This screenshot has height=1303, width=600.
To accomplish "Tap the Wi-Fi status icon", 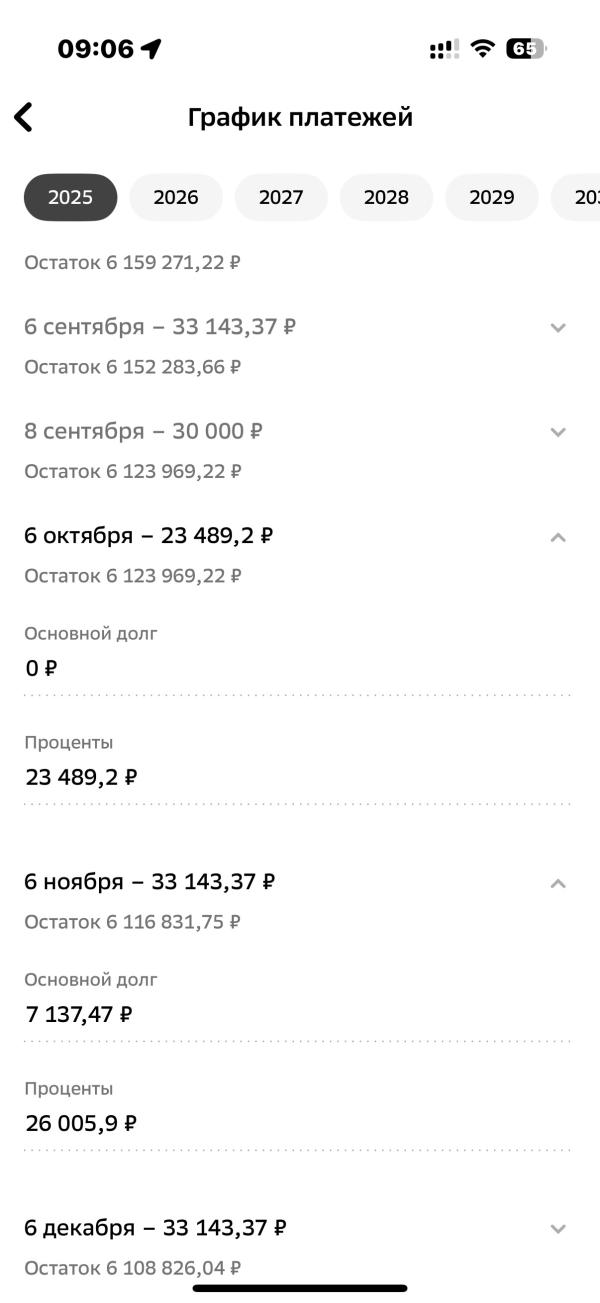I will click(x=483, y=49).
